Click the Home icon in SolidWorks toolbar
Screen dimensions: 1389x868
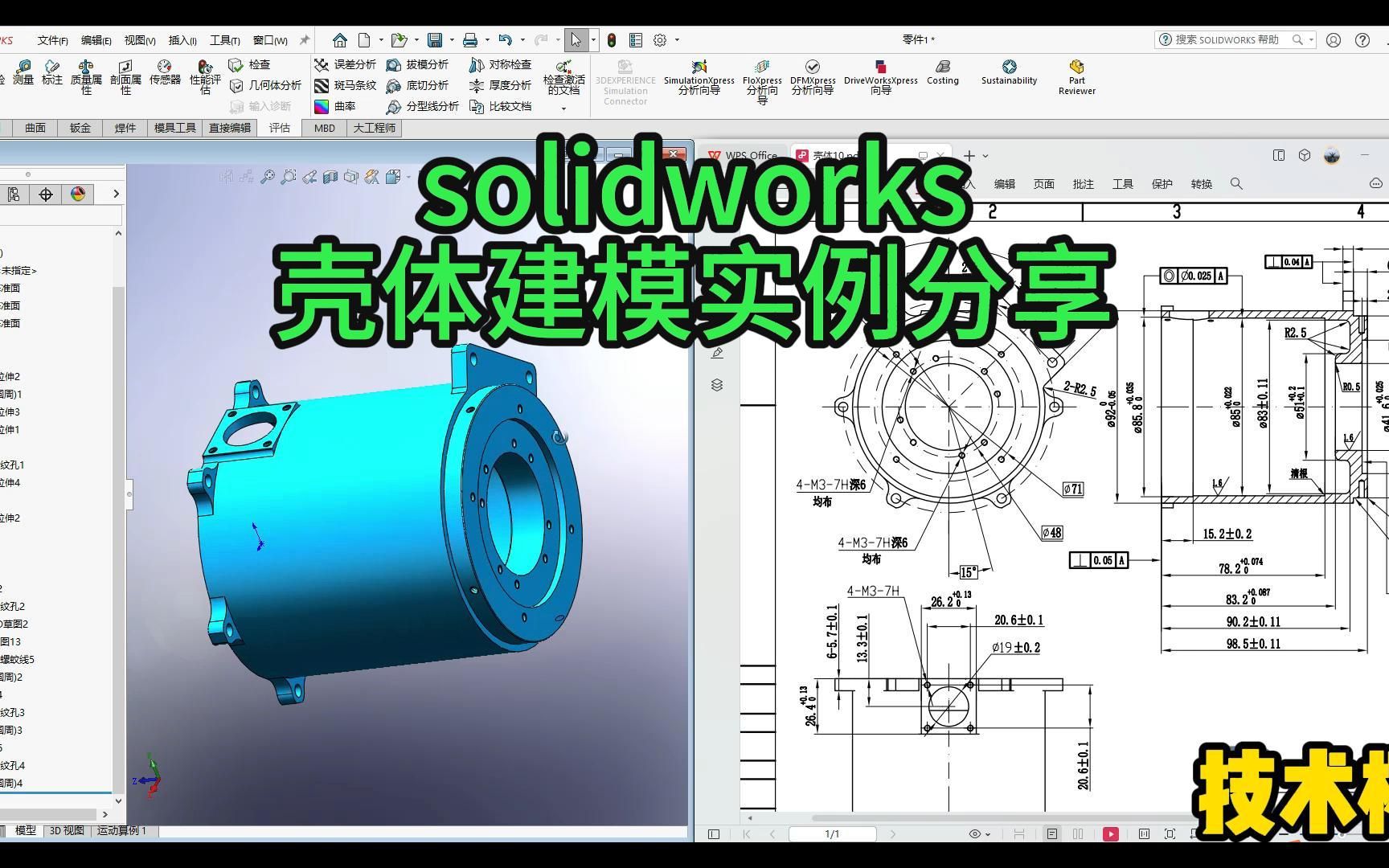coord(340,40)
